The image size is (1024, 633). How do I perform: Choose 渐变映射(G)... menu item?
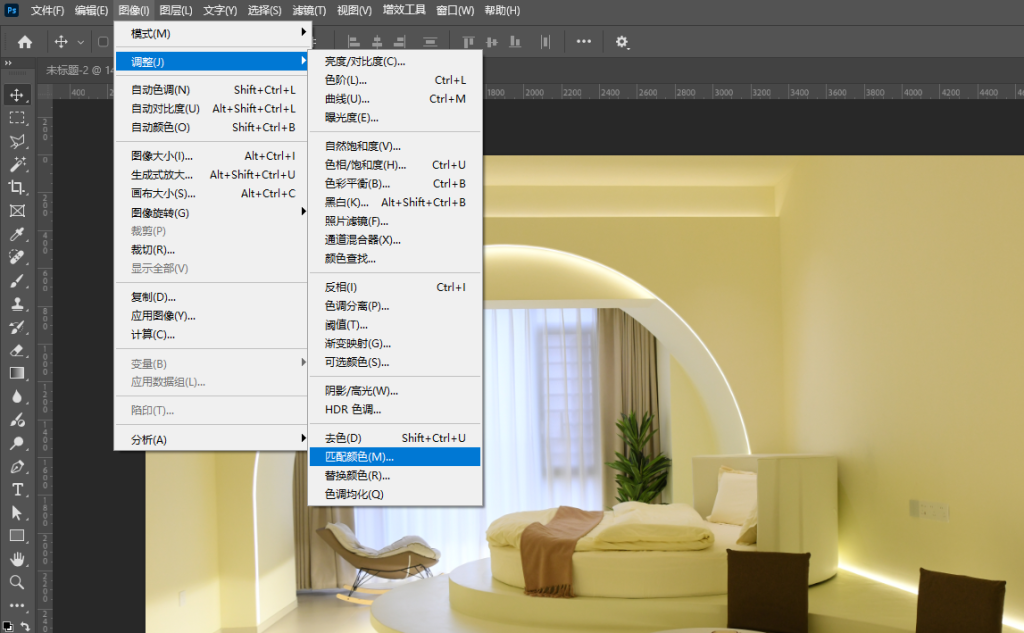(395, 343)
